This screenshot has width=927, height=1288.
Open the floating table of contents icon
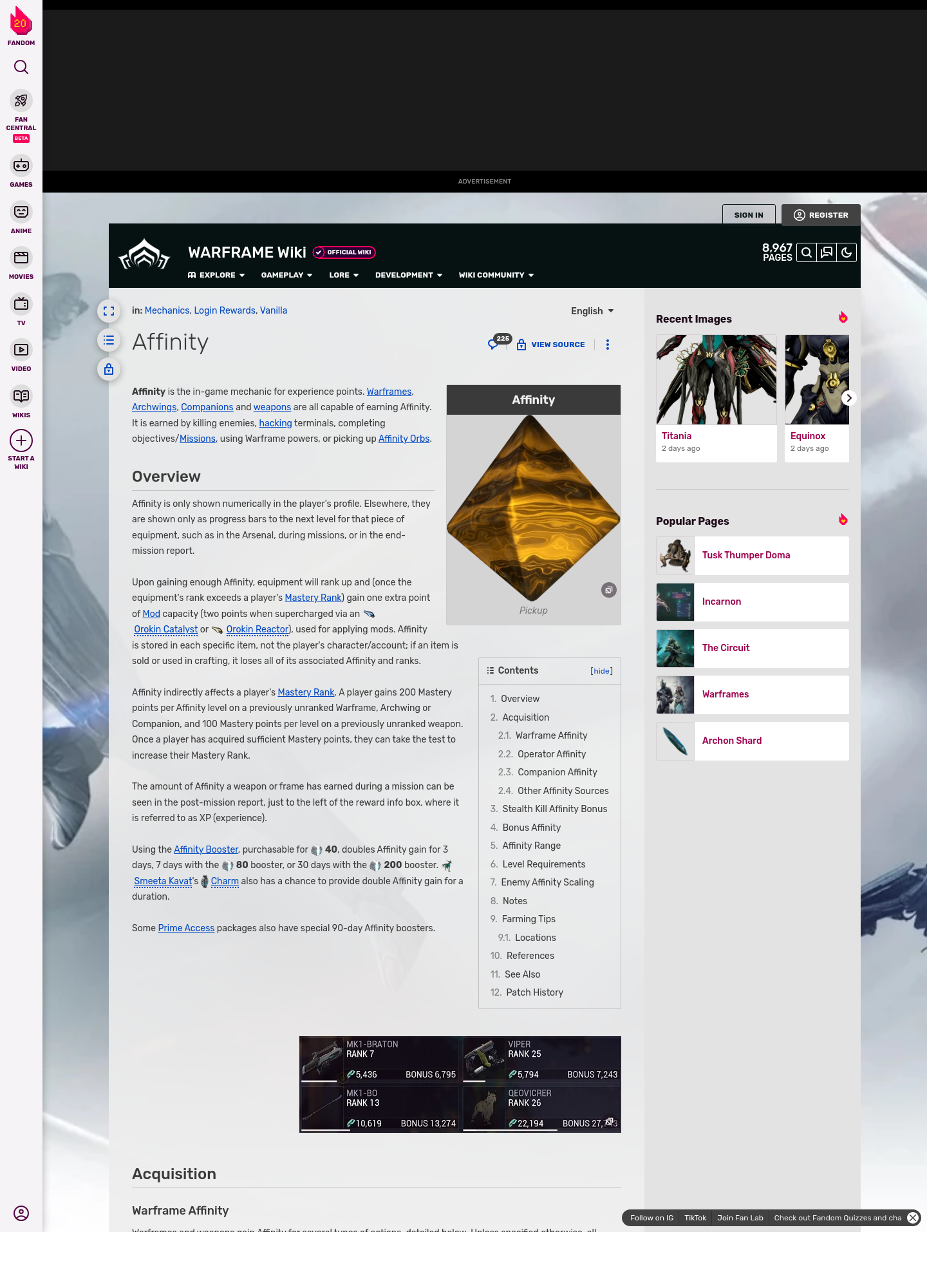click(x=109, y=340)
